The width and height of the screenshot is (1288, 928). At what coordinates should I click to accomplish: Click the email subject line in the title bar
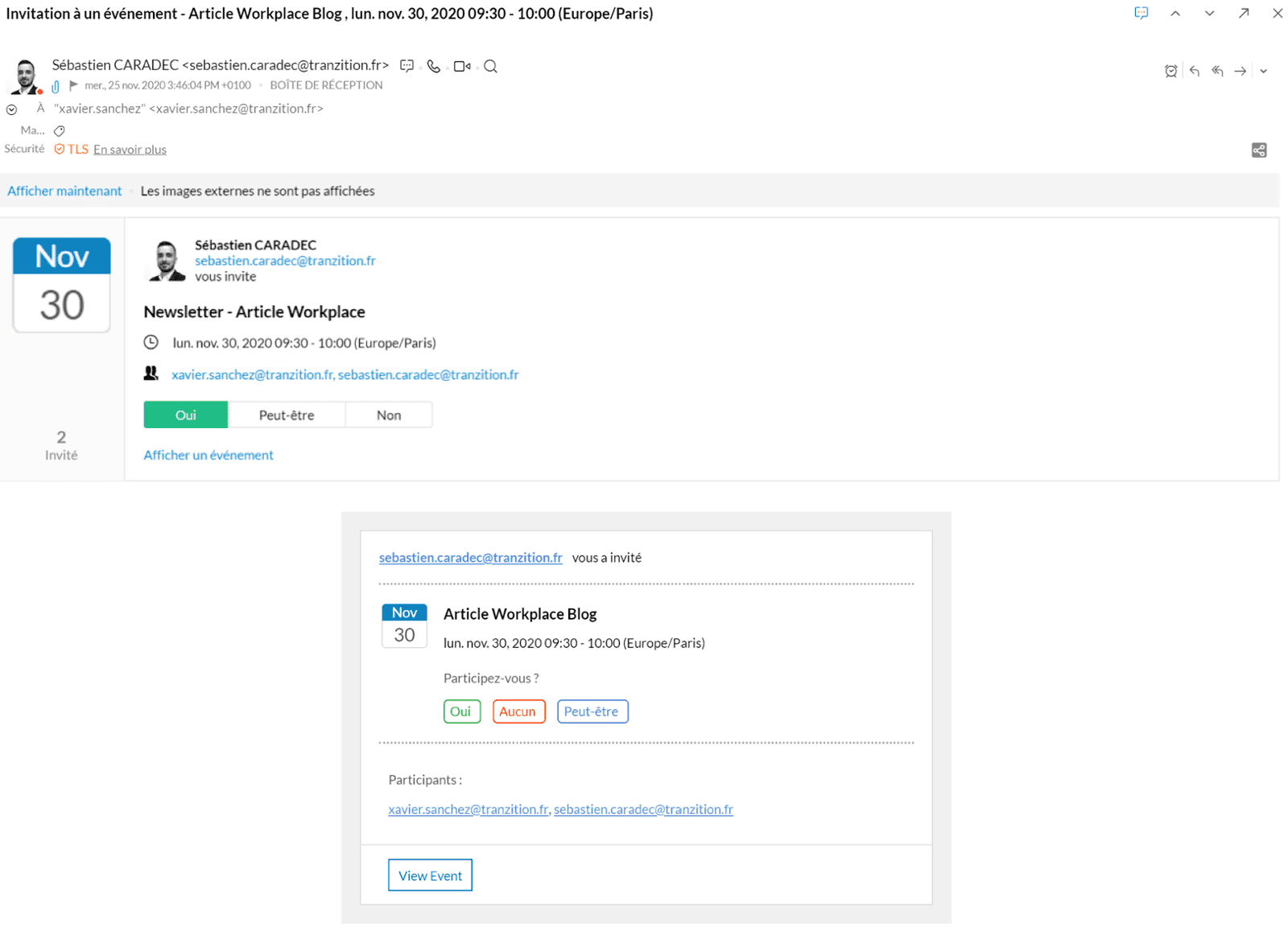(x=329, y=14)
